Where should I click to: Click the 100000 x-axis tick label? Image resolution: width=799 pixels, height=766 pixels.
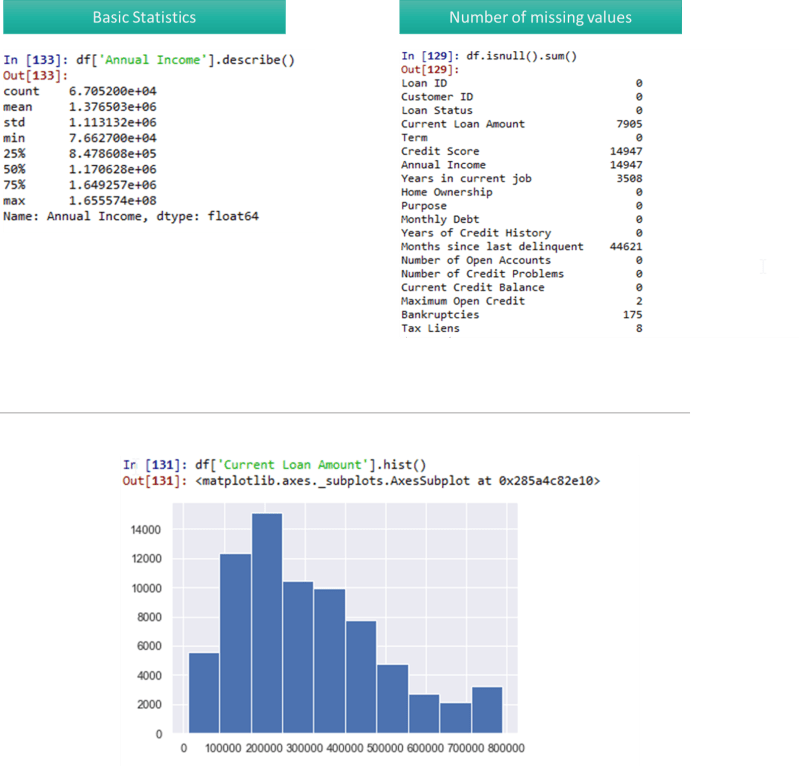[223, 748]
